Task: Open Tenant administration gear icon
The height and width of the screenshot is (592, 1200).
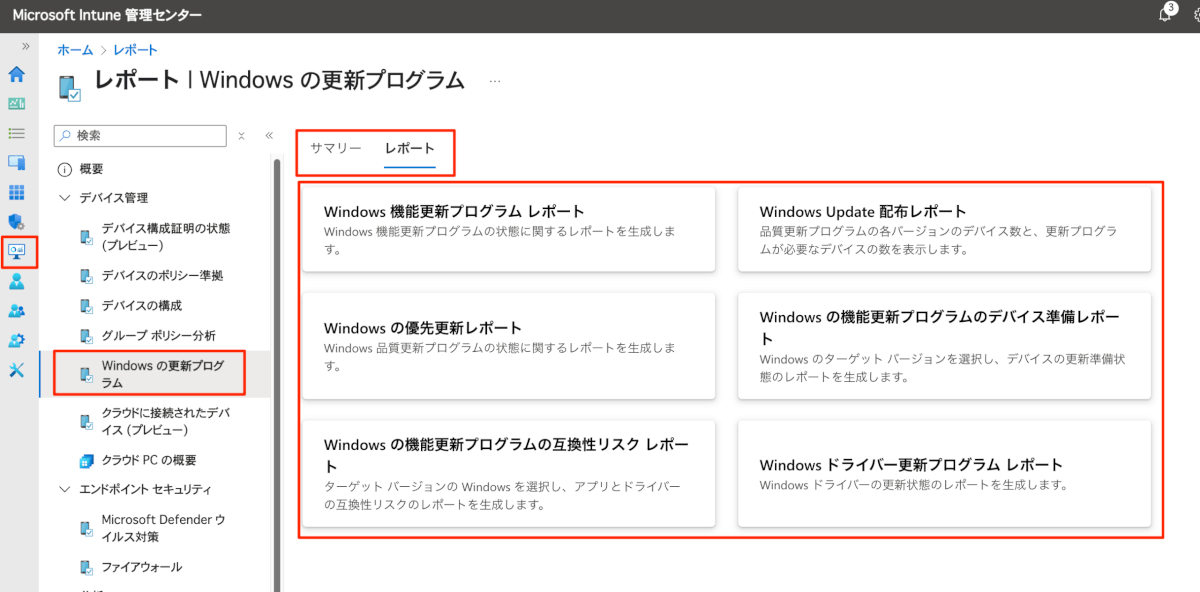Action: coord(16,341)
